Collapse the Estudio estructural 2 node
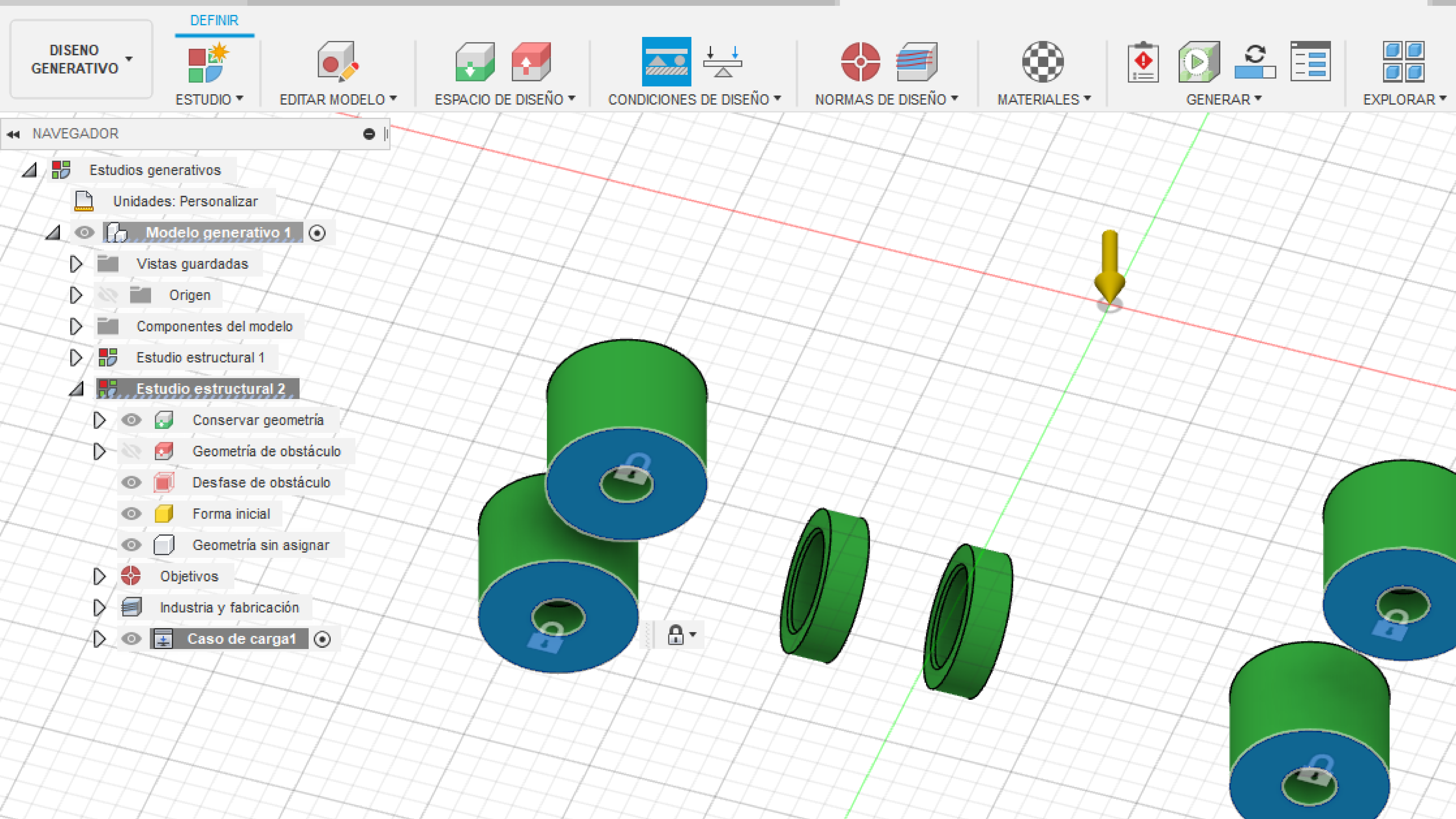 point(76,389)
